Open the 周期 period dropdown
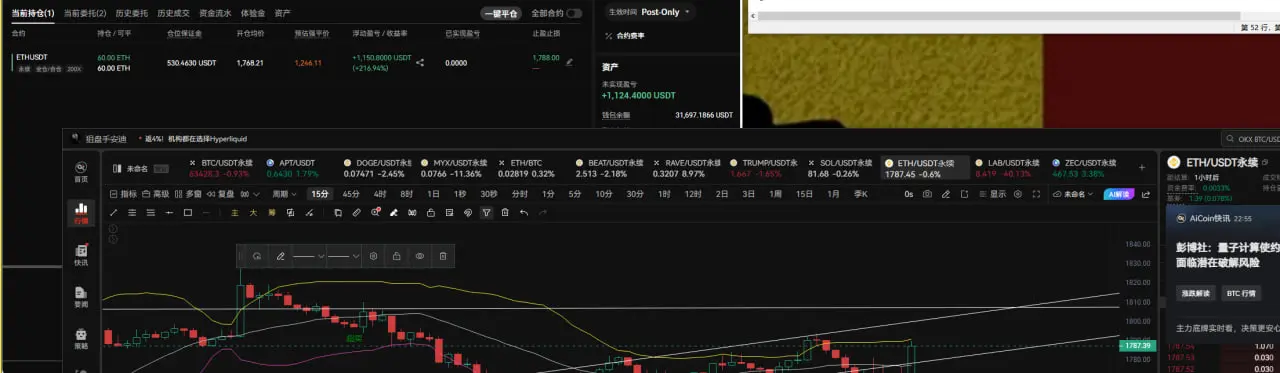Image resolution: width=1280 pixels, height=373 pixels. tap(285, 193)
